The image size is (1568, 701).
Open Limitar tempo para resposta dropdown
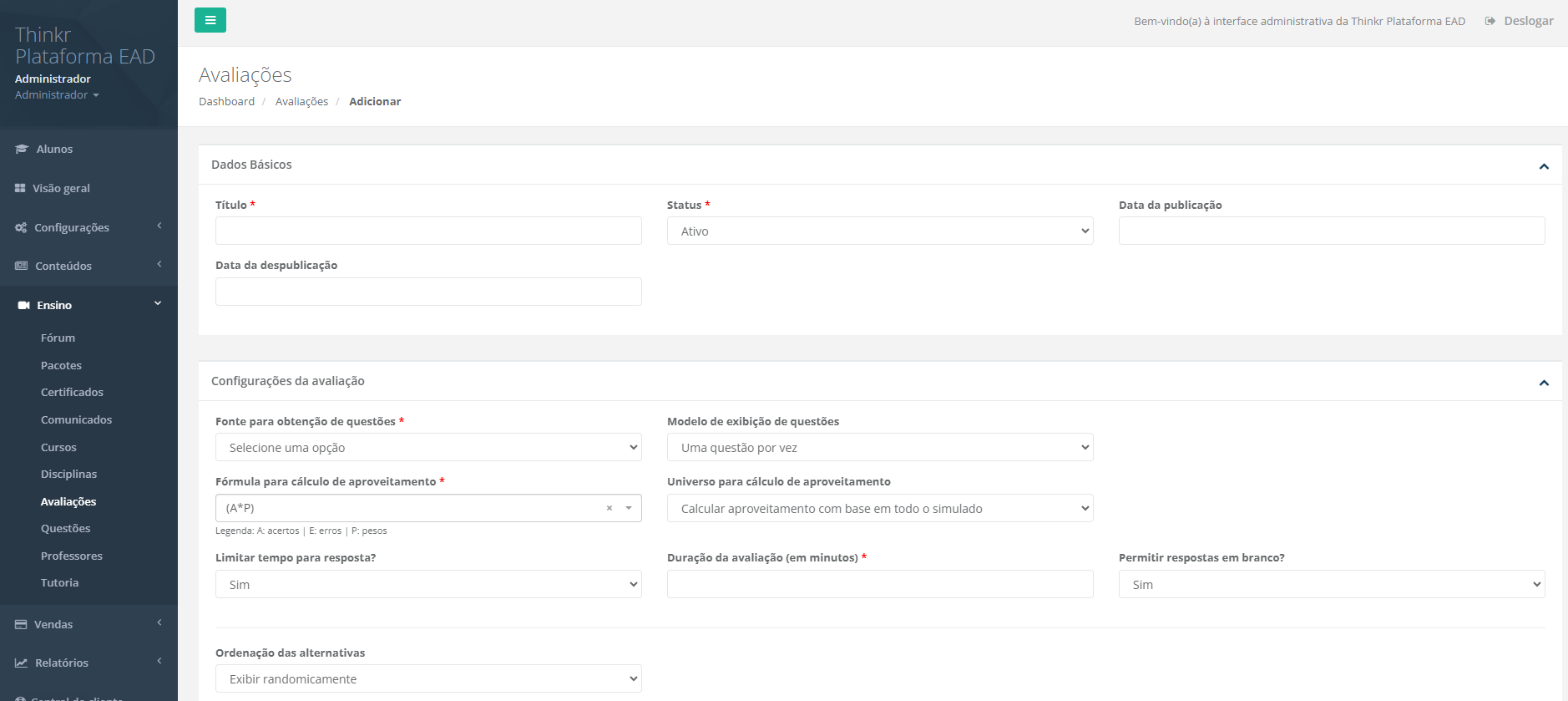pos(428,585)
